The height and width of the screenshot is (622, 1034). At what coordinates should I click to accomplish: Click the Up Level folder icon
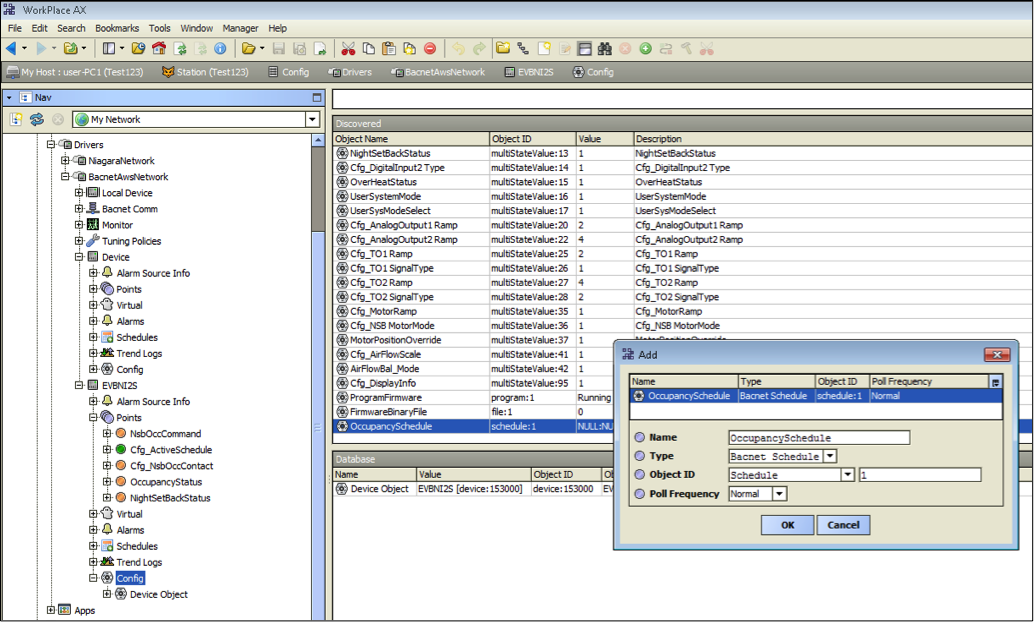(x=70, y=49)
